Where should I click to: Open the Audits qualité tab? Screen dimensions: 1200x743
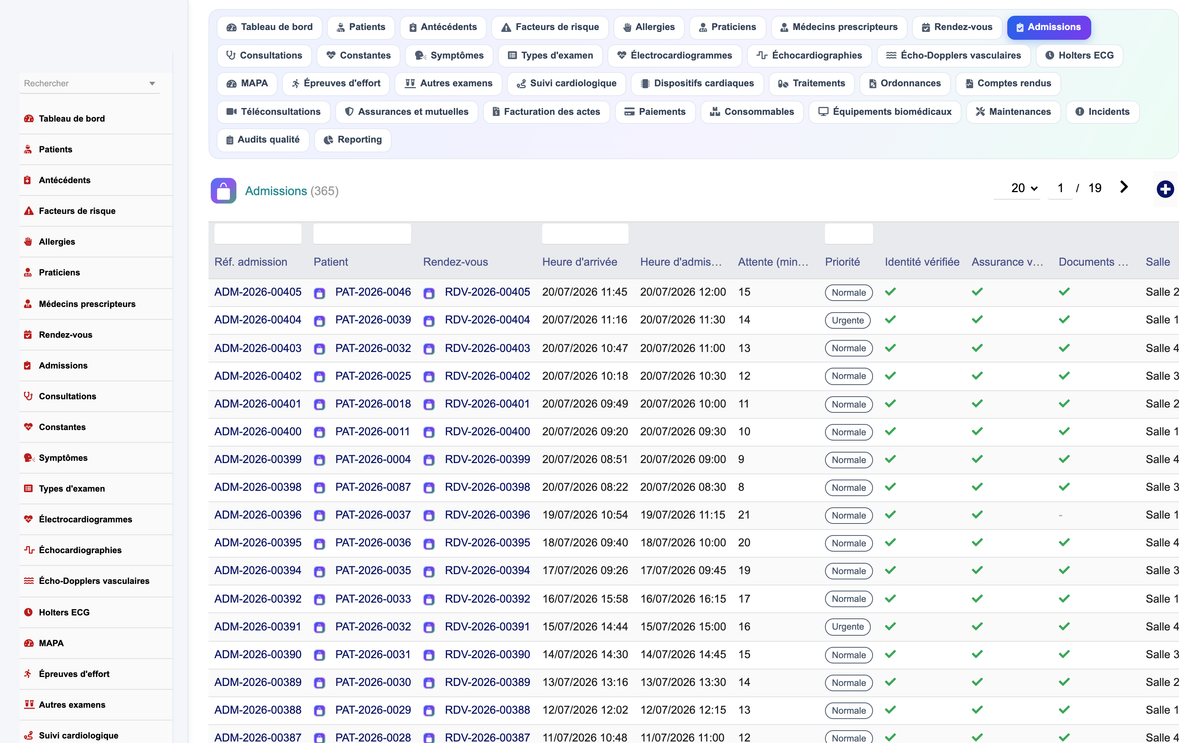tap(262, 140)
